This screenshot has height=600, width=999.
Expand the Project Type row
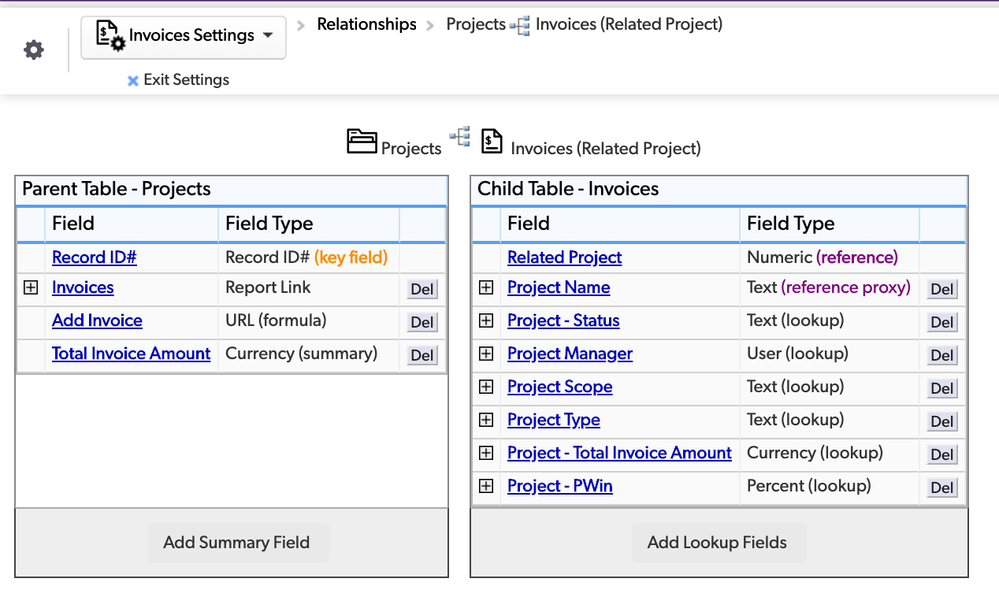(x=486, y=420)
